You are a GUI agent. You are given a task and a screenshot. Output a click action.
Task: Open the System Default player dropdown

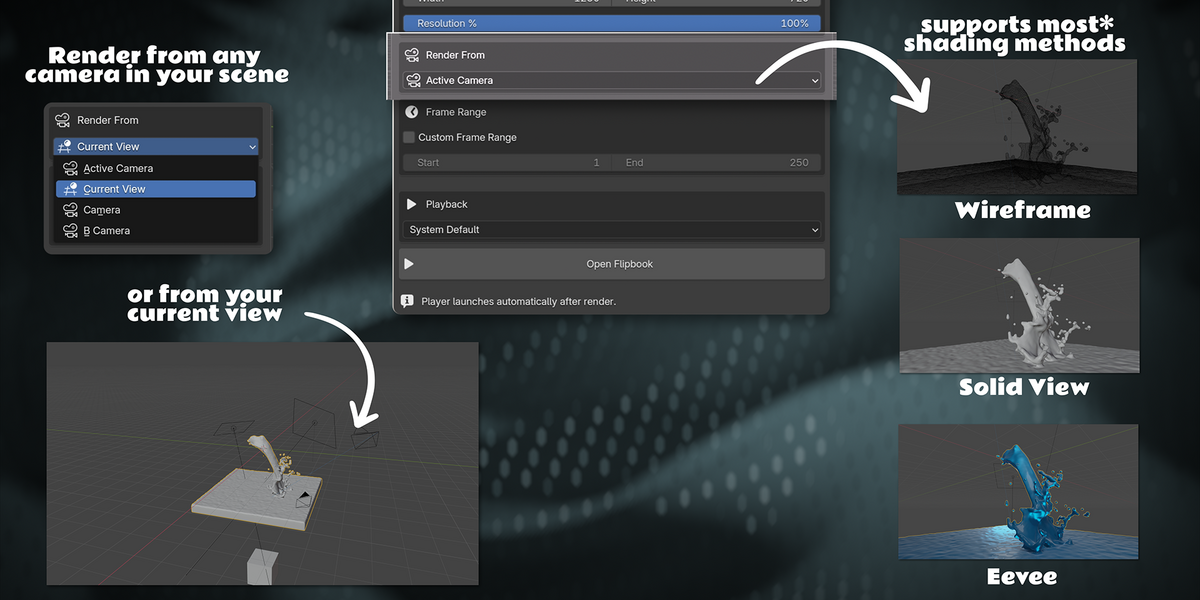[x=612, y=230]
